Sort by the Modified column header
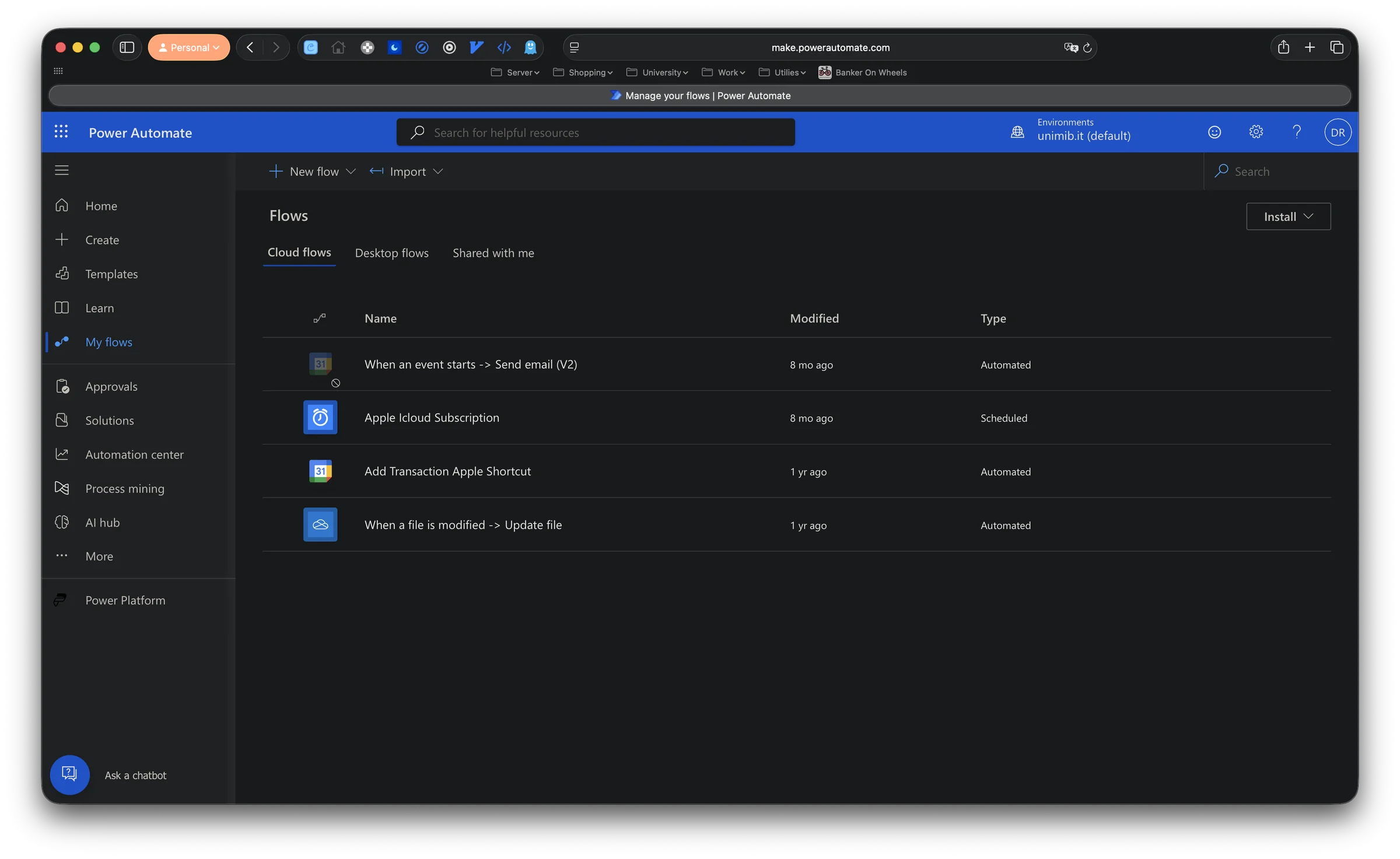This screenshot has width=1400, height=859. click(x=814, y=318)
